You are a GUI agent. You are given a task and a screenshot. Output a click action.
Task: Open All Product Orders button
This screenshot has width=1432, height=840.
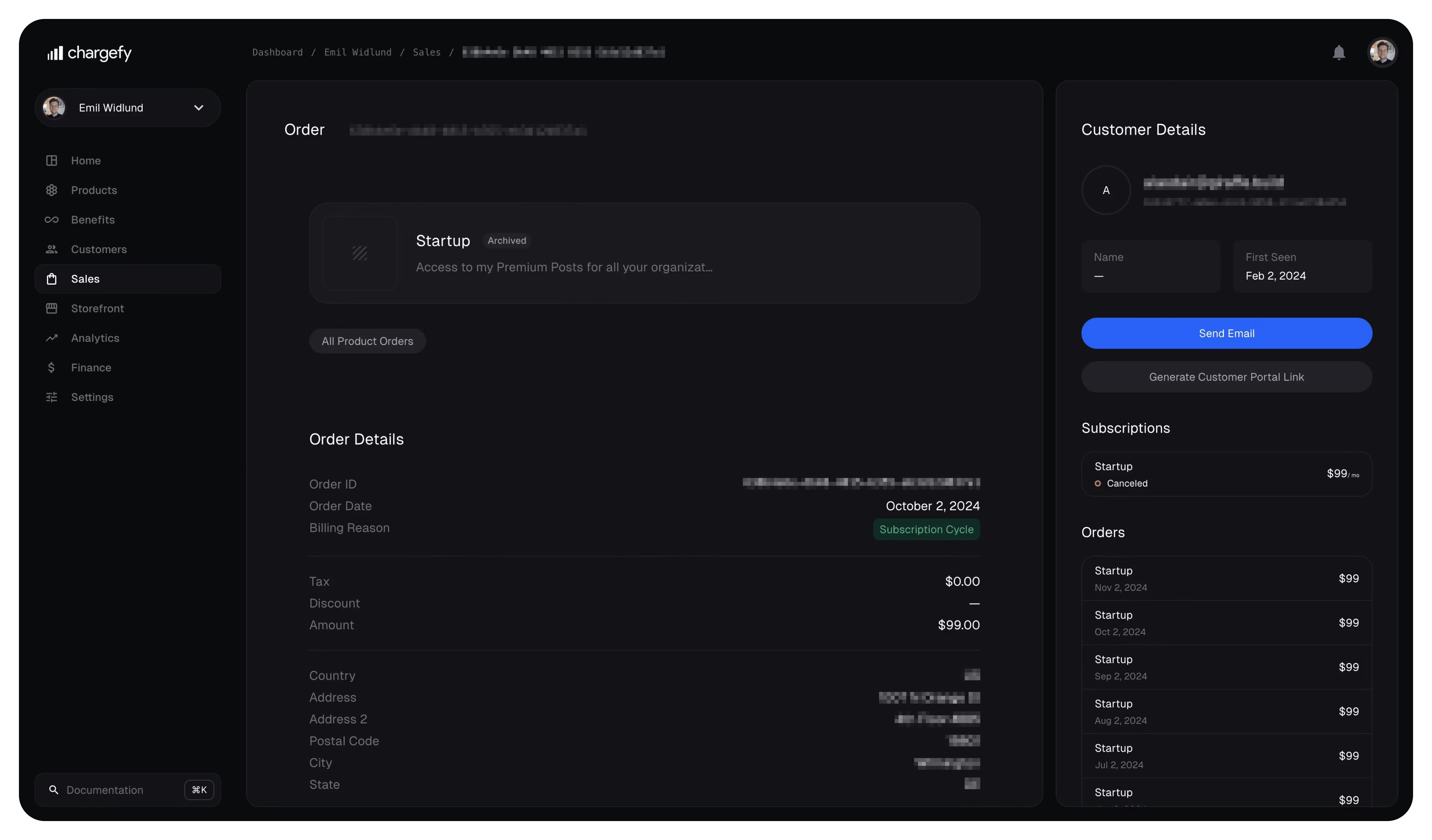coord(367,341)
